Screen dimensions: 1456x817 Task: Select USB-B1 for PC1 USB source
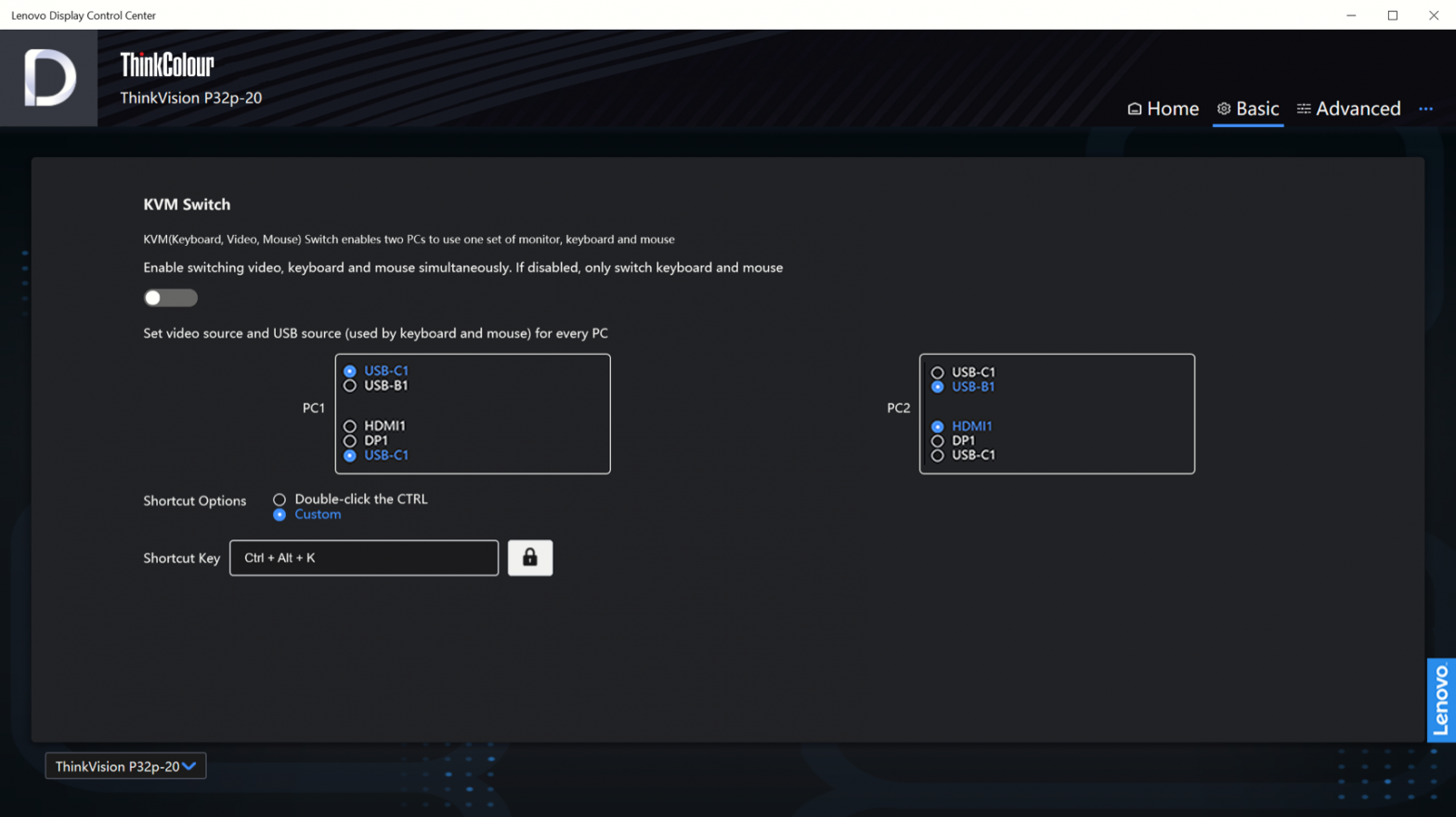[377, 385]
